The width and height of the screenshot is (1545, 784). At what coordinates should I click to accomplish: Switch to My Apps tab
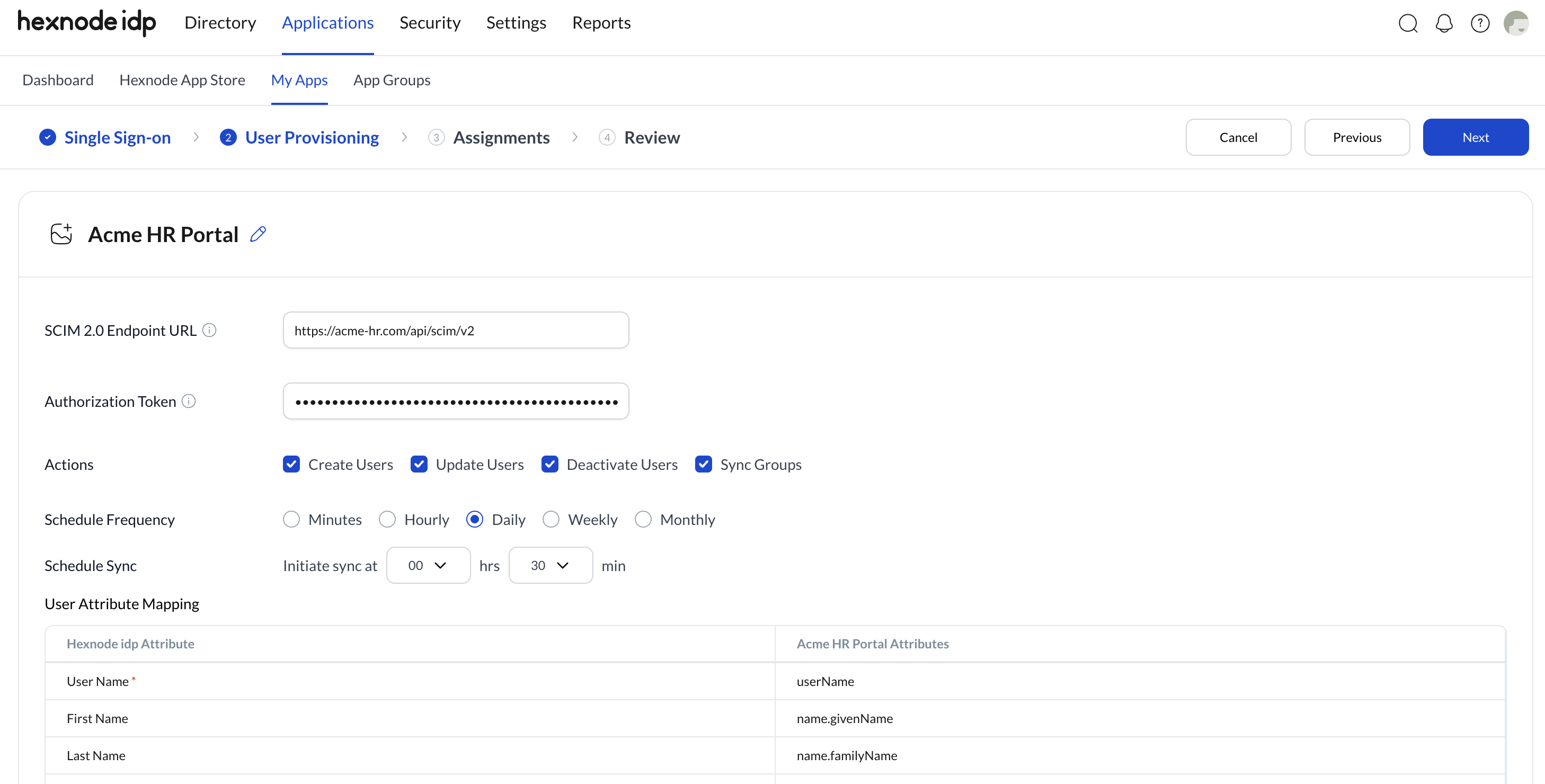299,80
